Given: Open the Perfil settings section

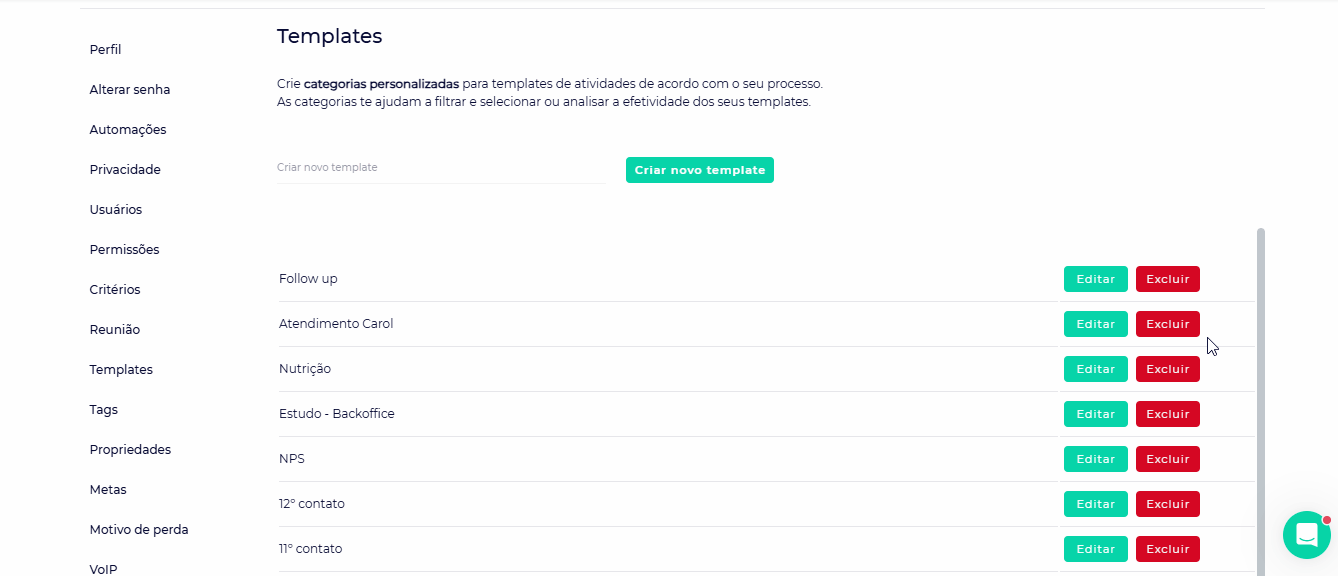Looking at the screenshot, I should 105,50.
